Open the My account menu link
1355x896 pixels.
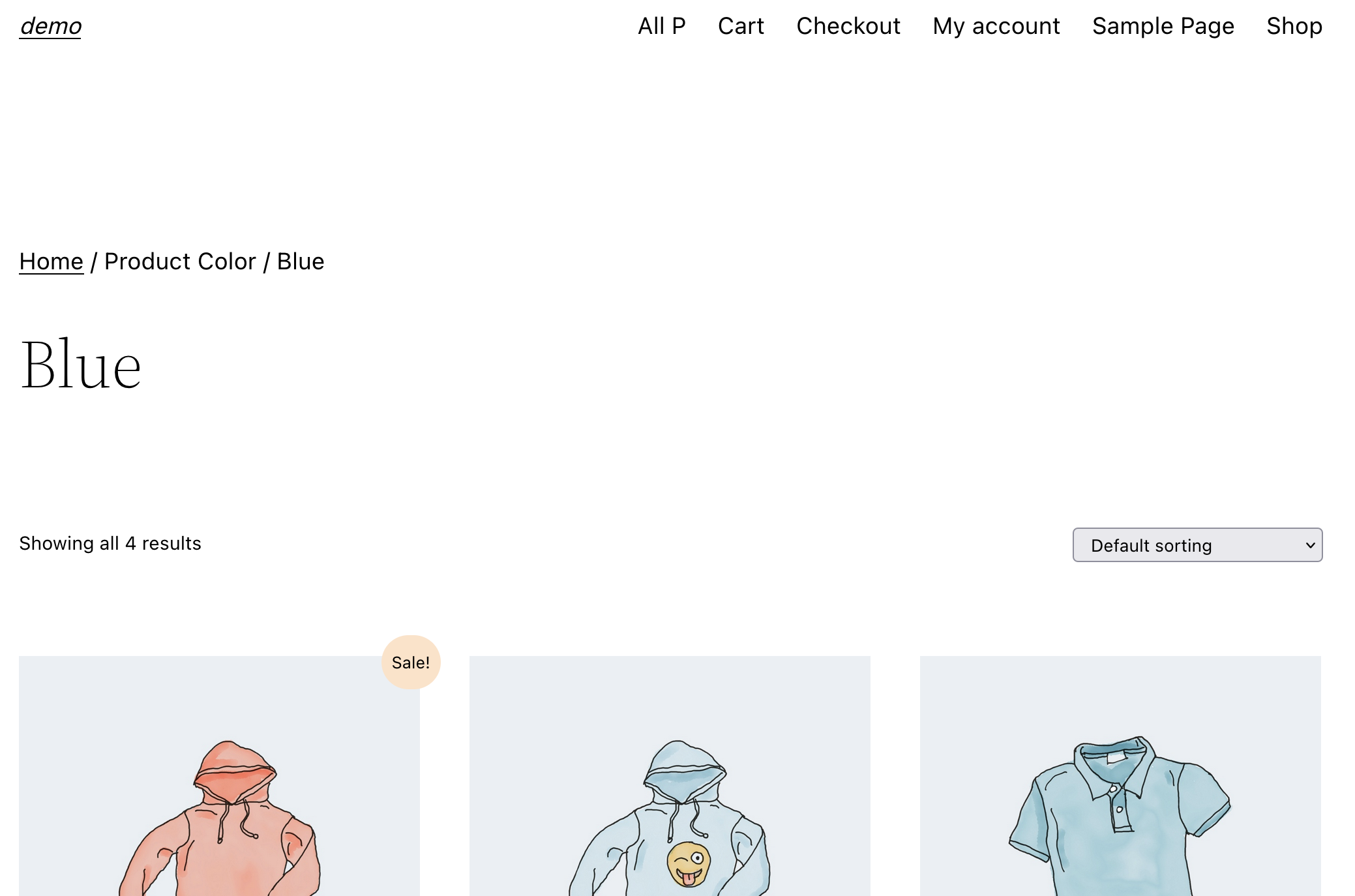(x=996, y=26)
